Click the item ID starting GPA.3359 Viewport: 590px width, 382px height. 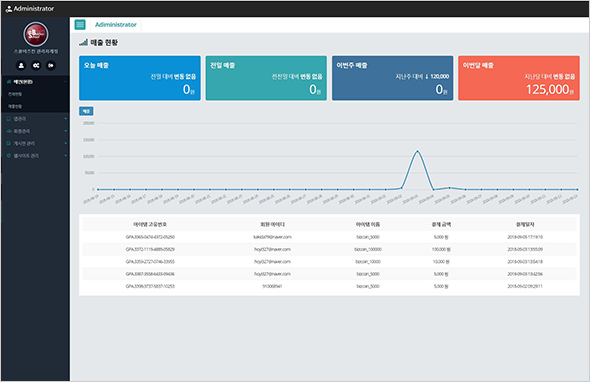point(150,262)
